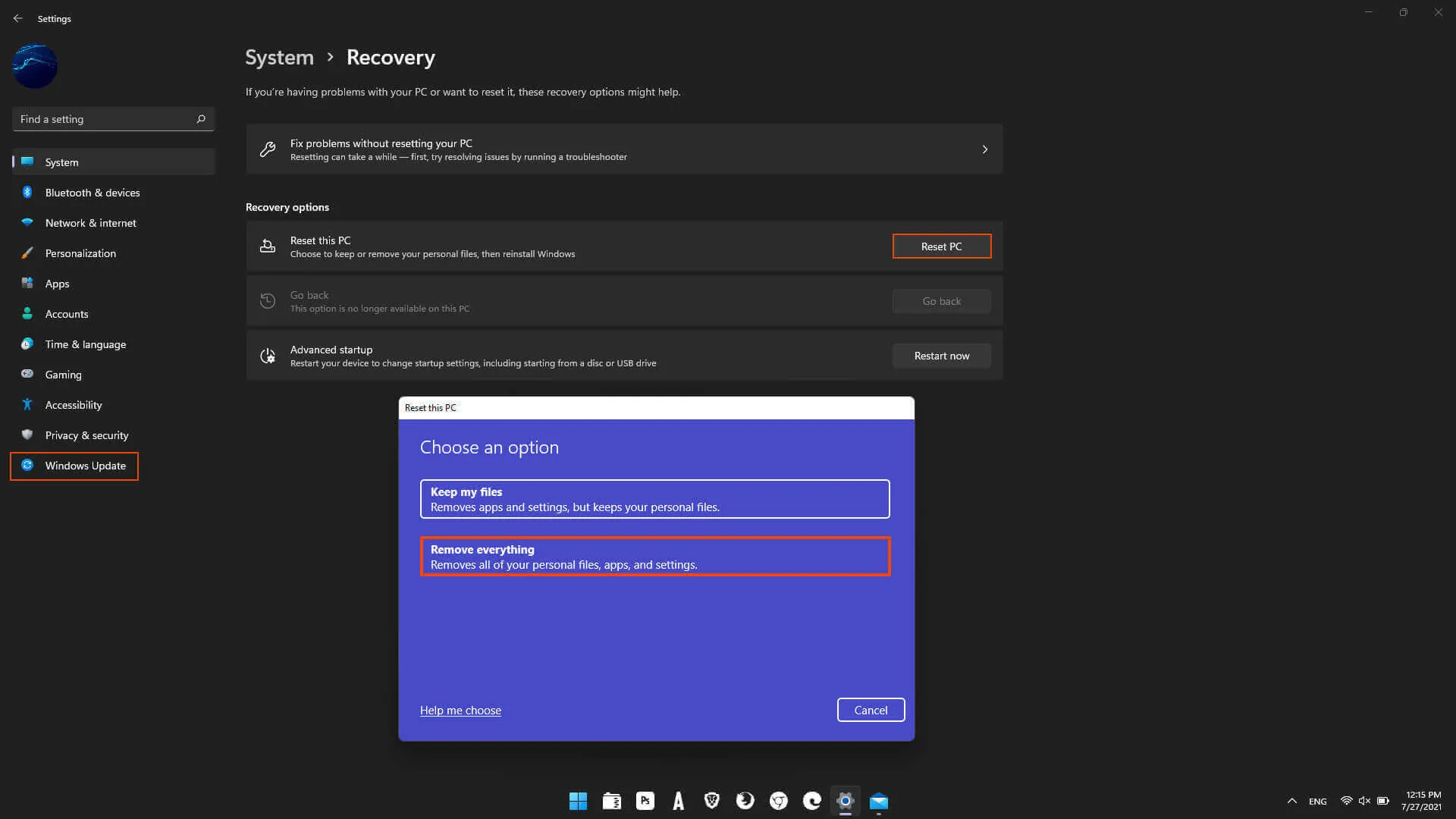Image resolution: width=1456 pixels, height=819 pixels.
Task: Cancel the Reset this PC dialog
Action: point(871,709)
